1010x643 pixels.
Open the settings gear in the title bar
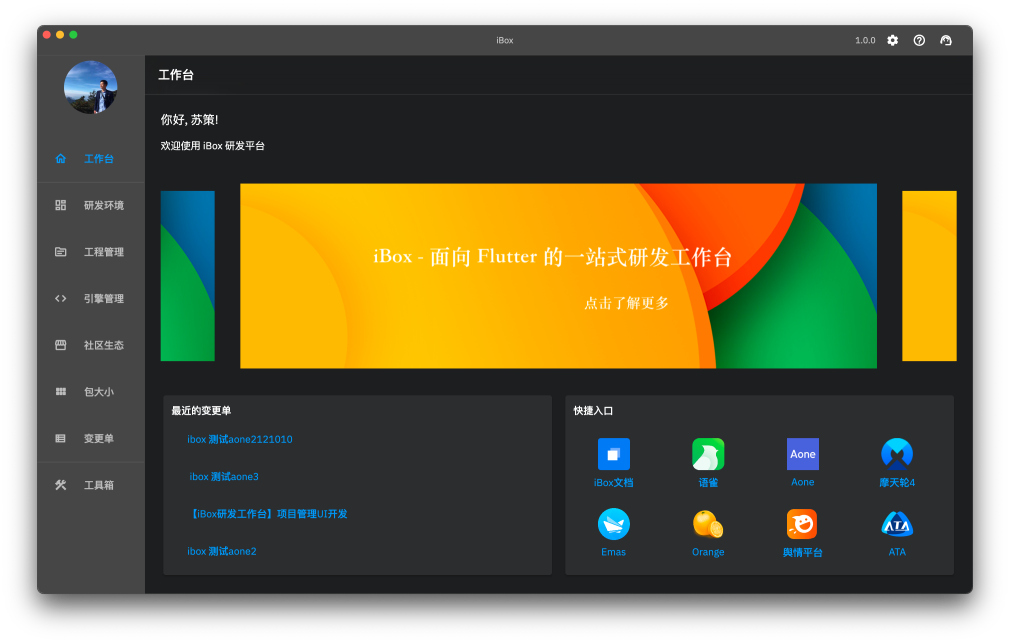892,40
